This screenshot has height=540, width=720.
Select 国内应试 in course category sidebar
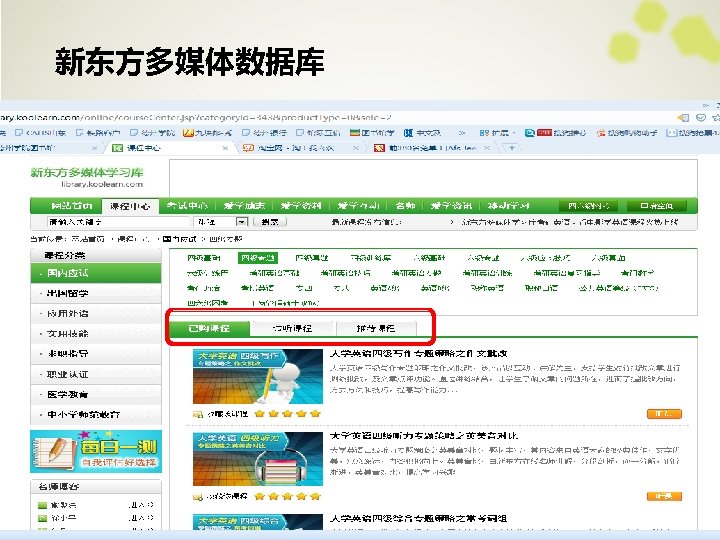(x=96, y=273)
